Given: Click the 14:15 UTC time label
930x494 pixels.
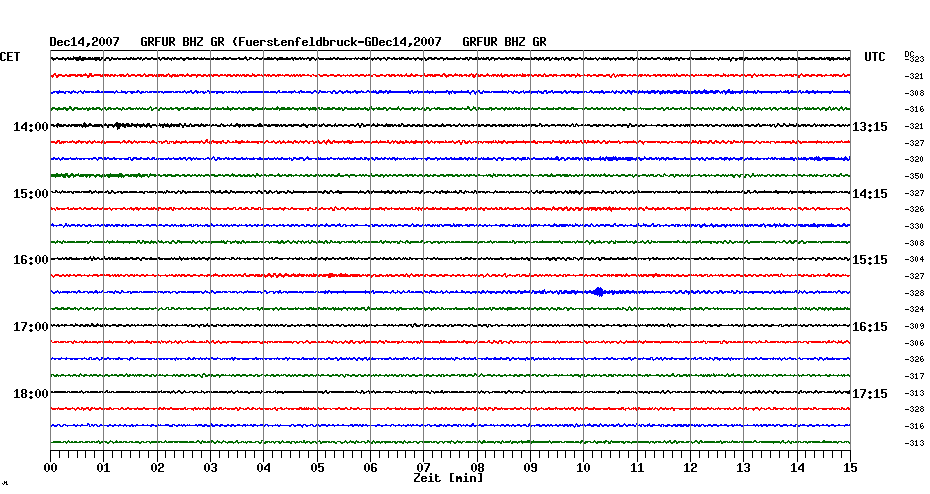Looking at the screenshot, I should [870, 194].
